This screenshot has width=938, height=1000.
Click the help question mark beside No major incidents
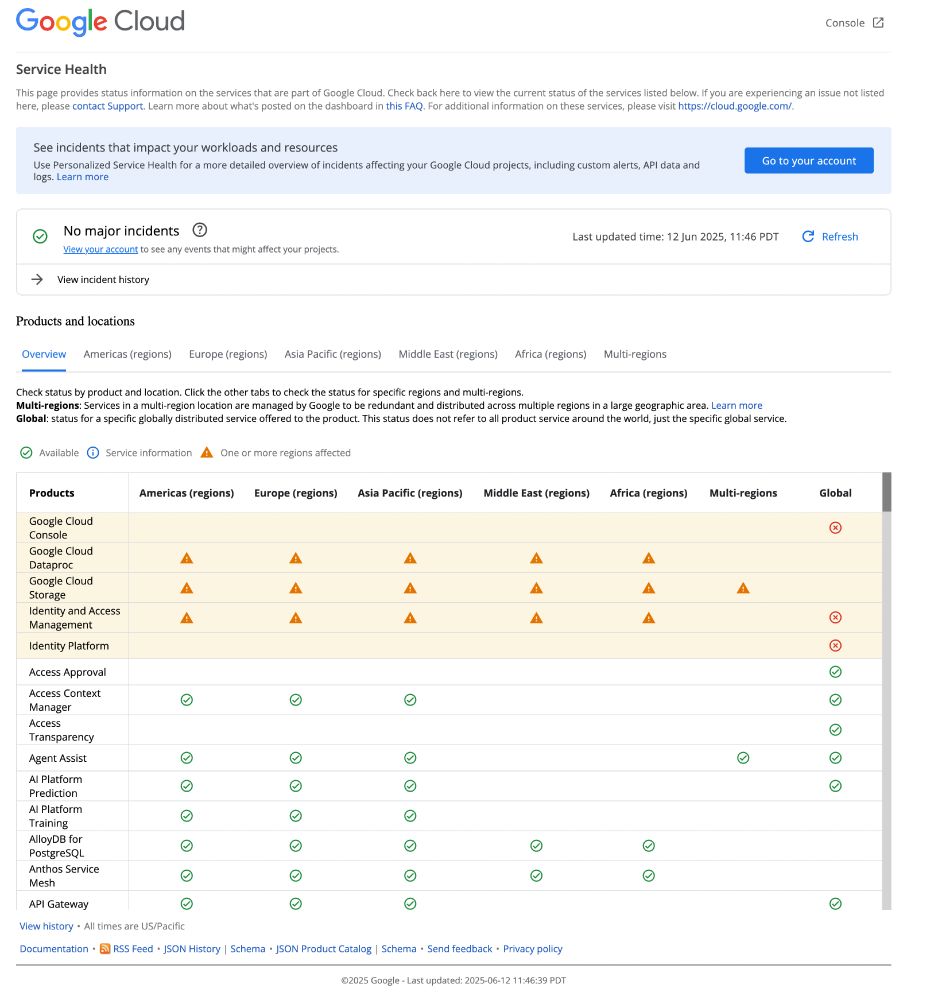tap(200, 230)
